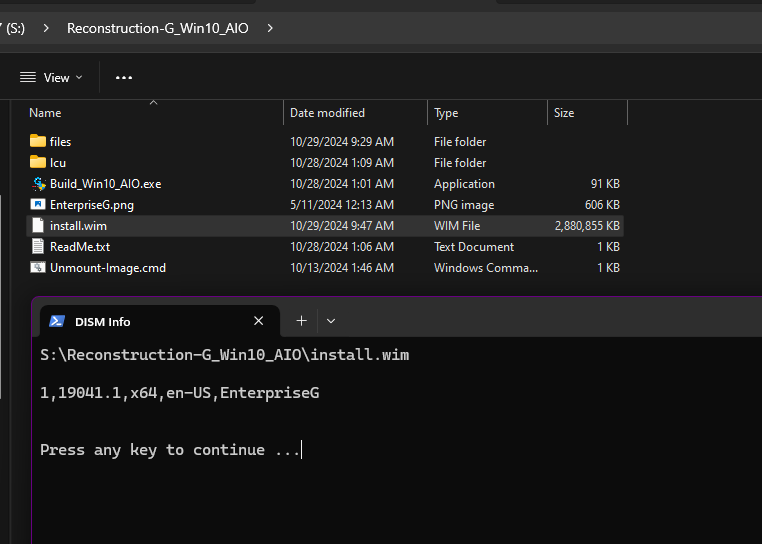Select the install.wim file icon
This screenshot has height=544, width=762.
tap(37, 226)
